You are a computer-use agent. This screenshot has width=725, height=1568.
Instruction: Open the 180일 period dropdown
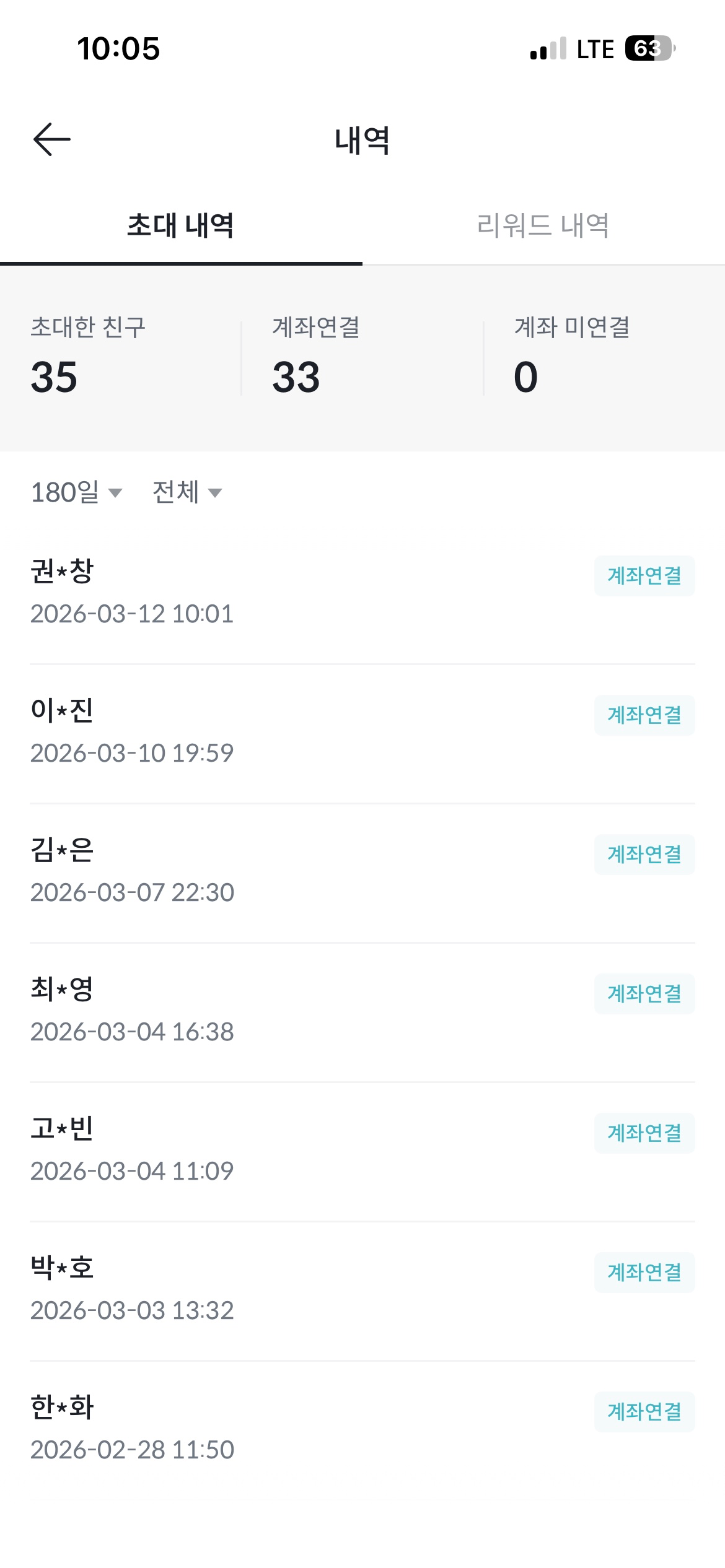click(x=76, y=493)
